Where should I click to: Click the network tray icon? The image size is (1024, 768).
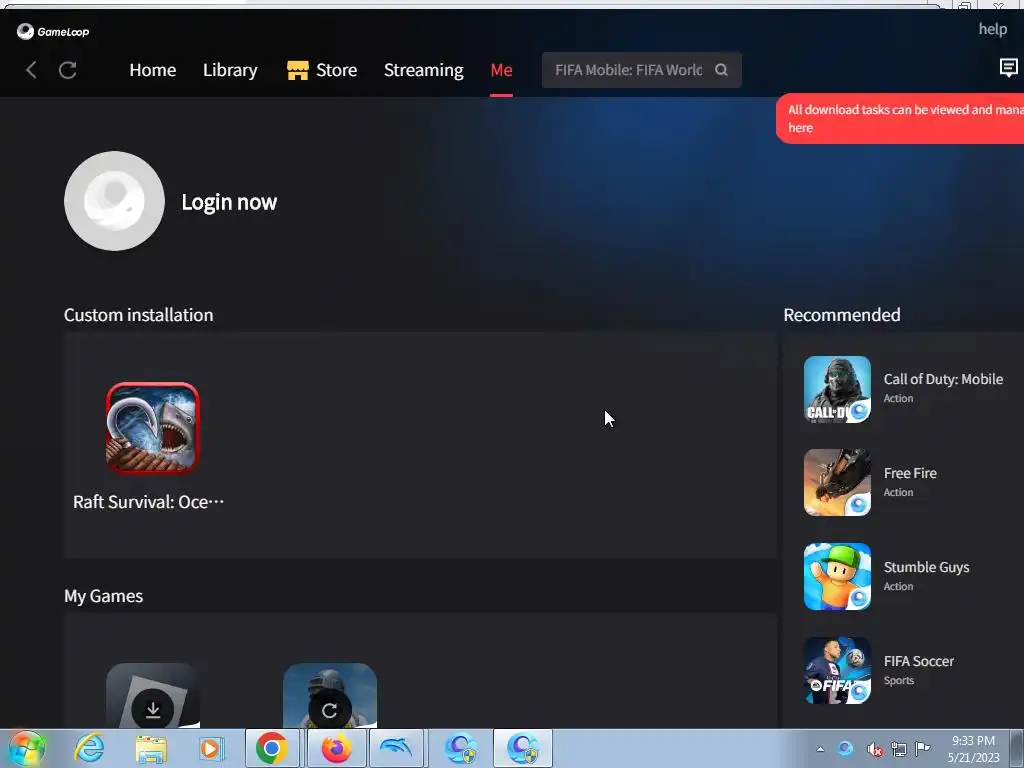899,749
